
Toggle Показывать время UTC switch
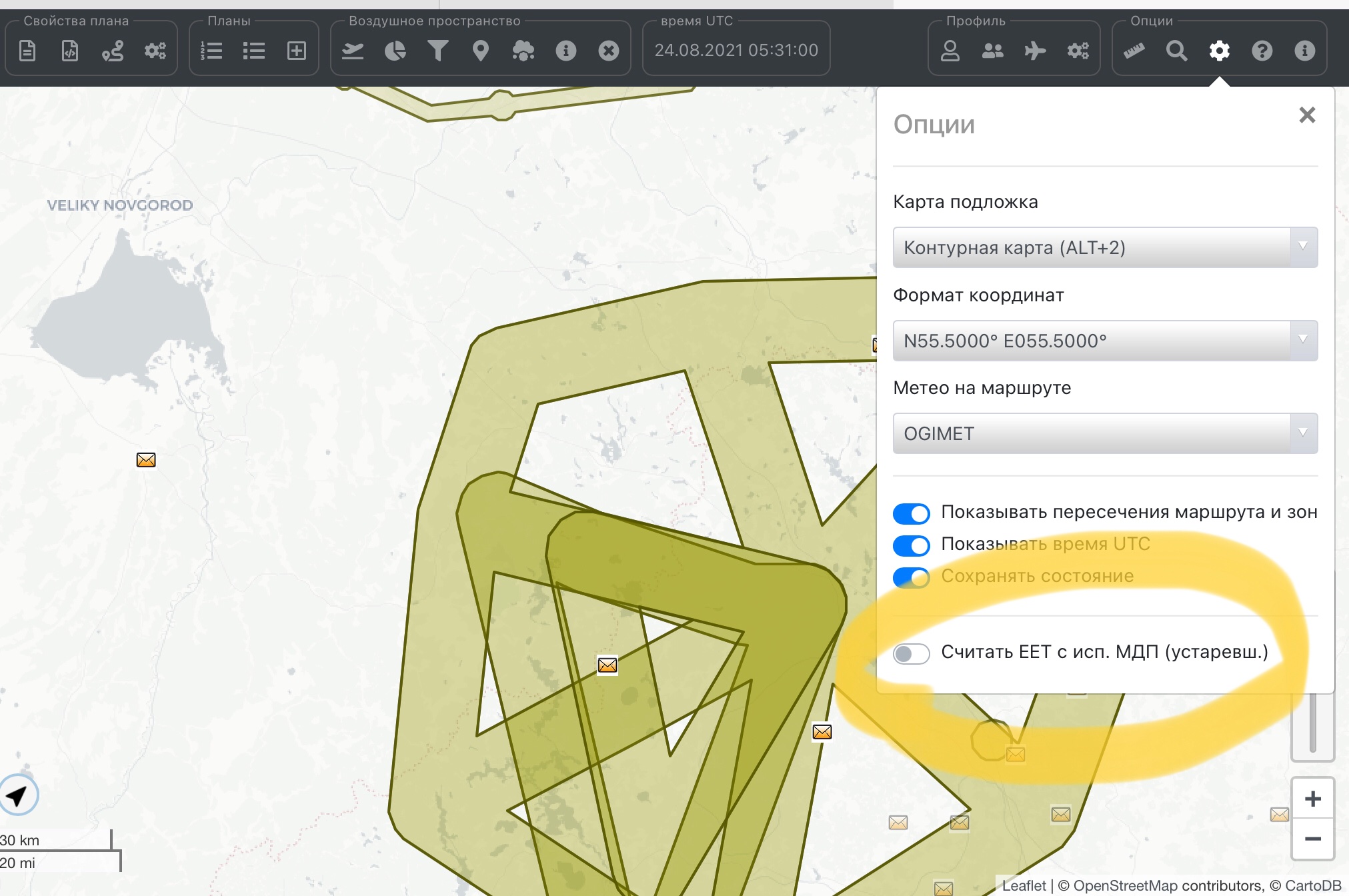[x=911, y=545]
